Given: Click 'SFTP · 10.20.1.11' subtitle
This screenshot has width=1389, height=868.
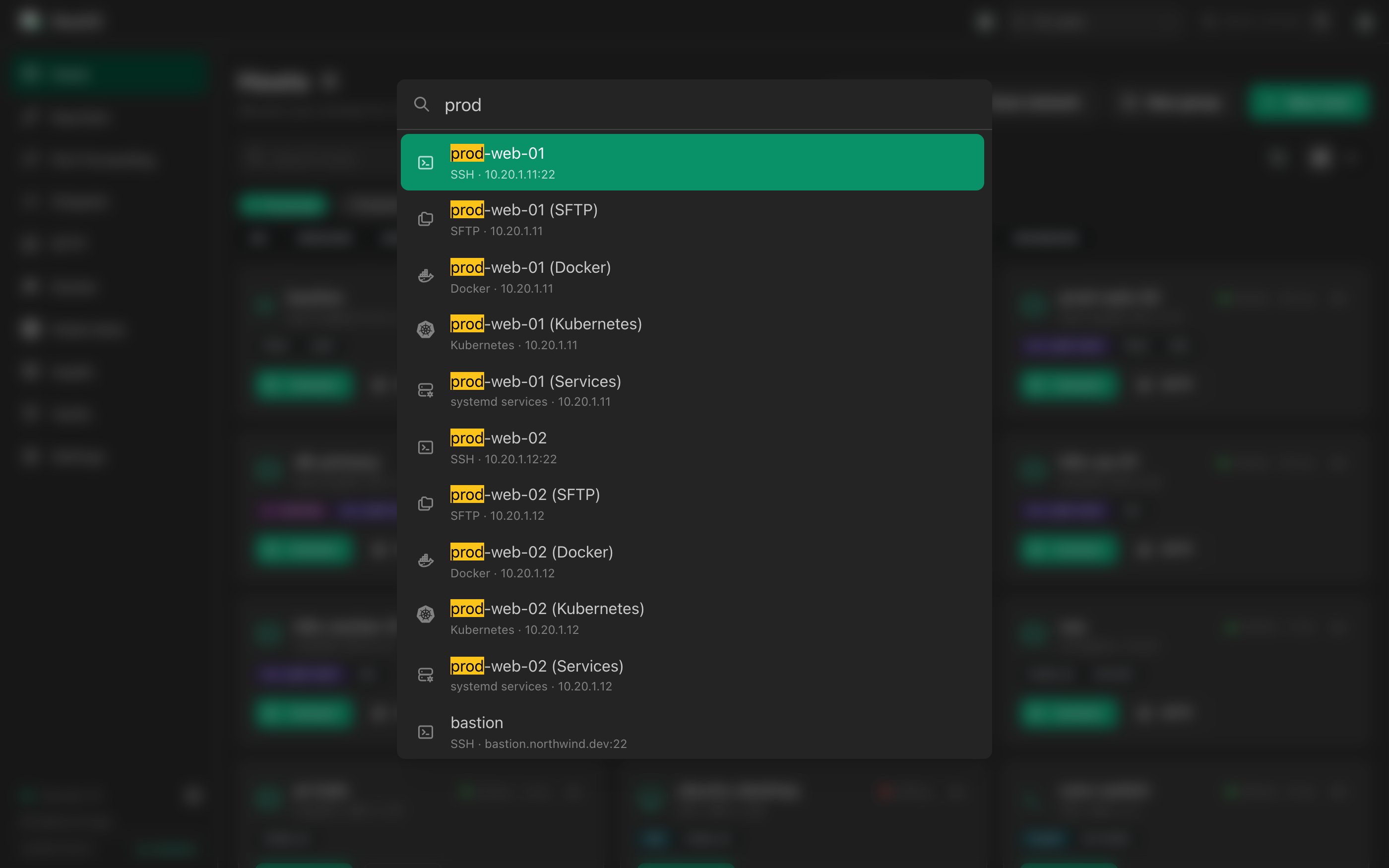Looking at the screenshot, I should point(497,231).
